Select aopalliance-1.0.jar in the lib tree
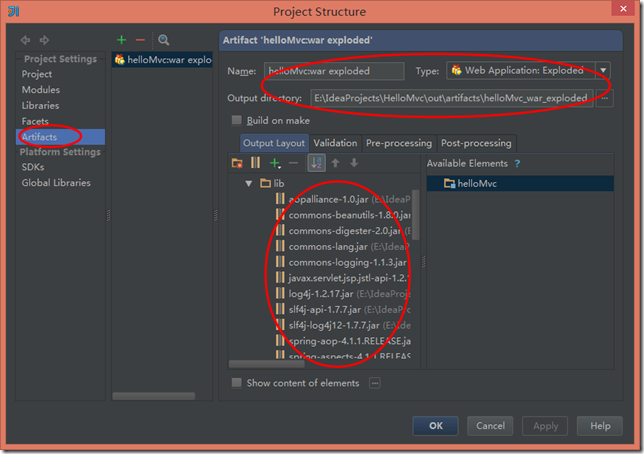 (328, 199)
